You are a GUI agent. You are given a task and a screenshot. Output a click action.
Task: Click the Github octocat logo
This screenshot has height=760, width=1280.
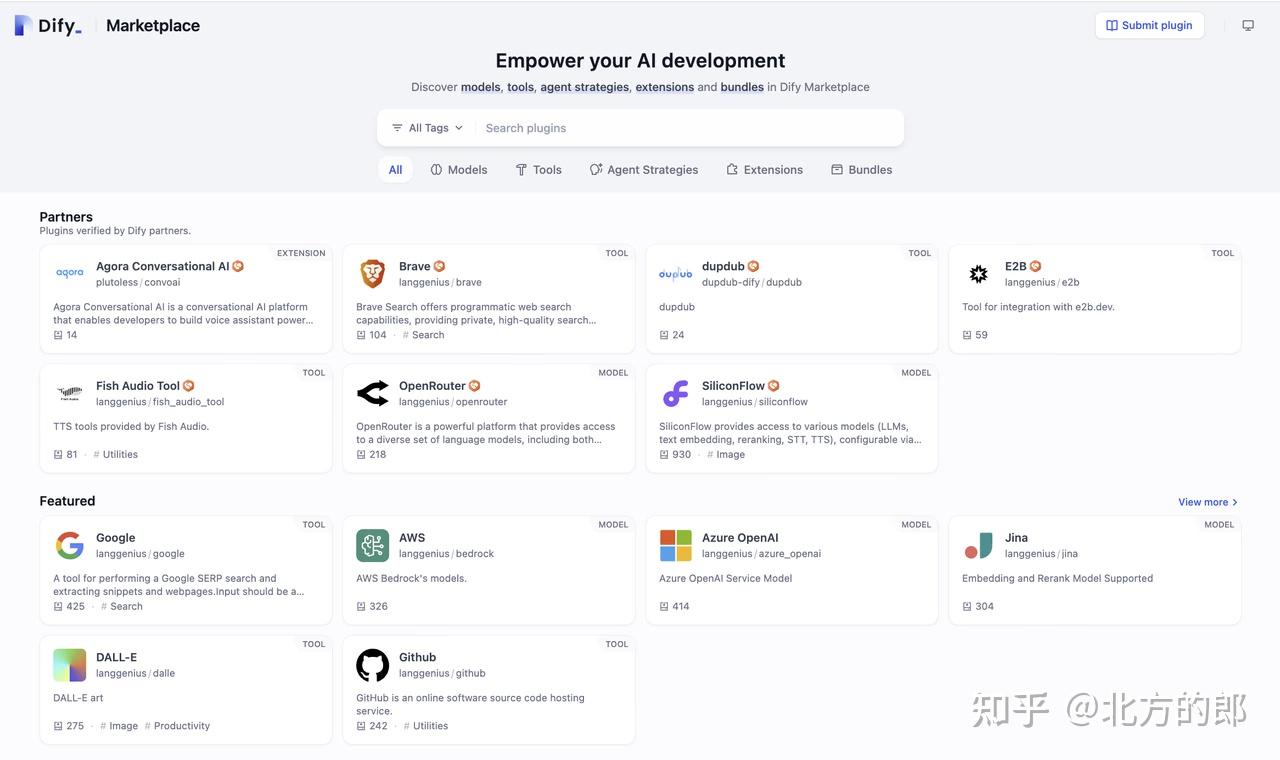(373, 665)
